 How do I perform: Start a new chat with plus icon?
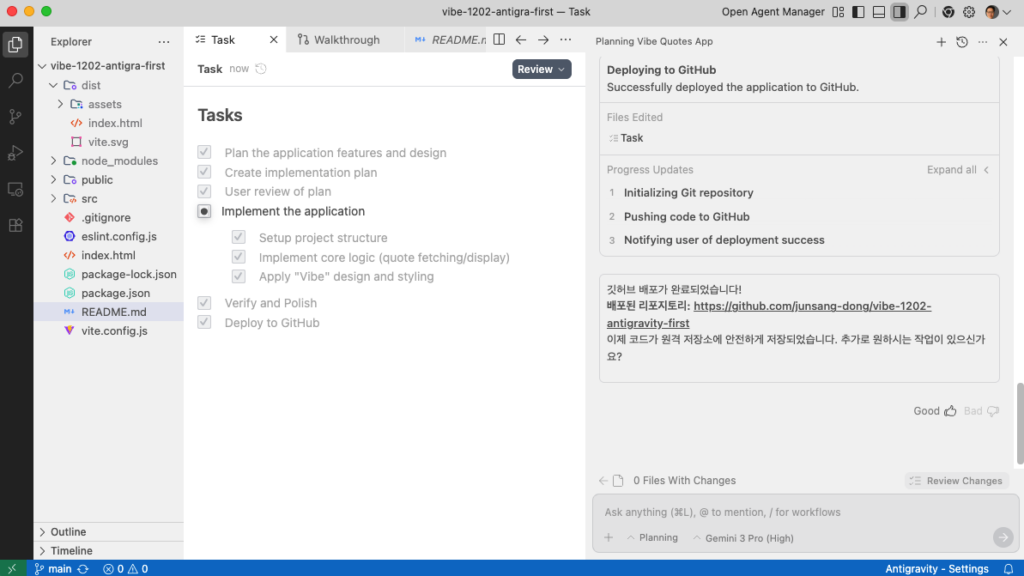click(x=941, y=42)
